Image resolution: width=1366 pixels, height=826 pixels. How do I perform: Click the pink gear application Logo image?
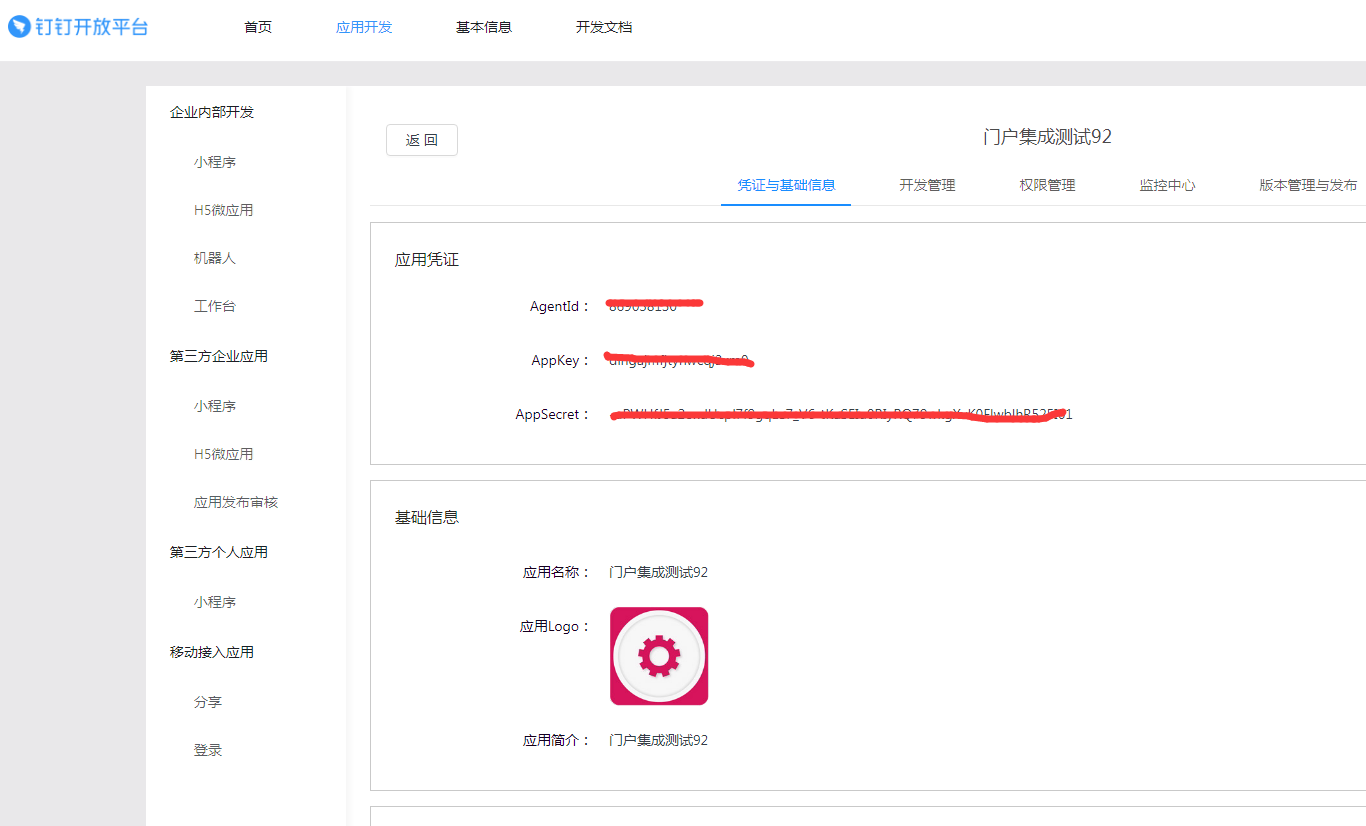[659, 656]
